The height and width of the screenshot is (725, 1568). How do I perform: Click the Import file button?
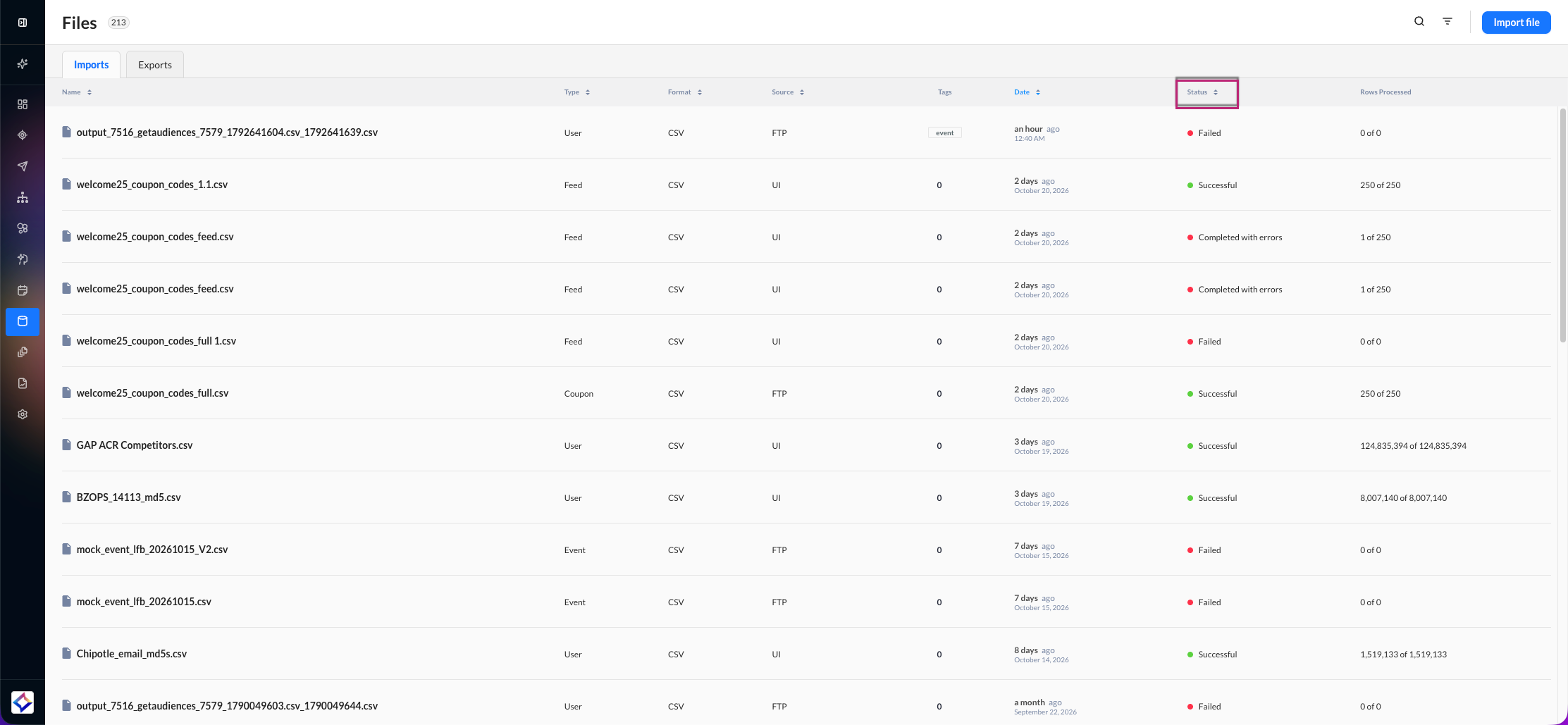point(1517,23)
